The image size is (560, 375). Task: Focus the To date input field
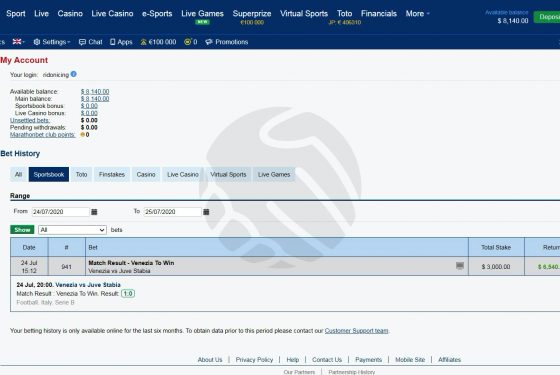[173, 212]
